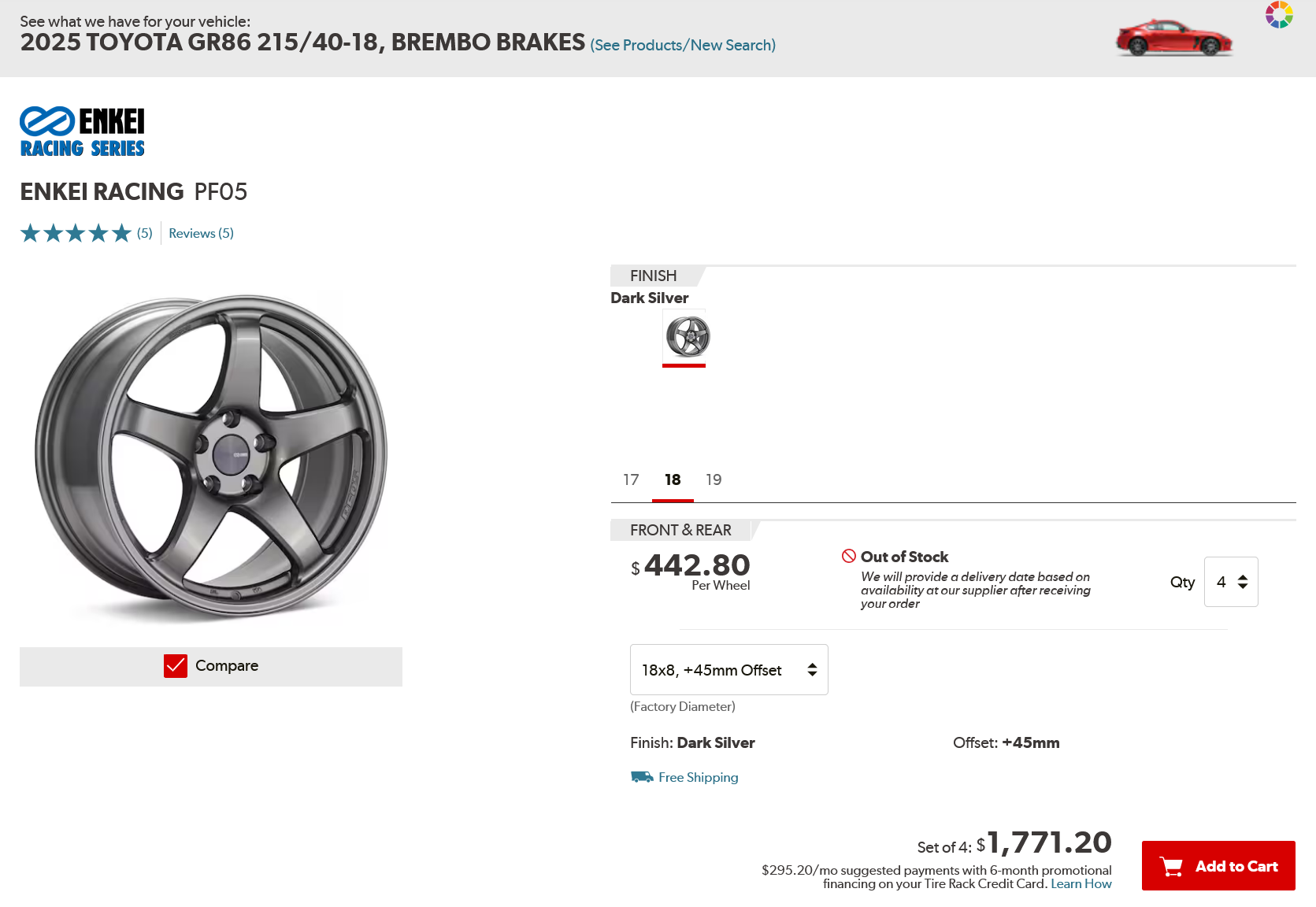Click the shopping cart icon in Add to Cart
Screen dimensions: 1316x907
coord(1172,867)
